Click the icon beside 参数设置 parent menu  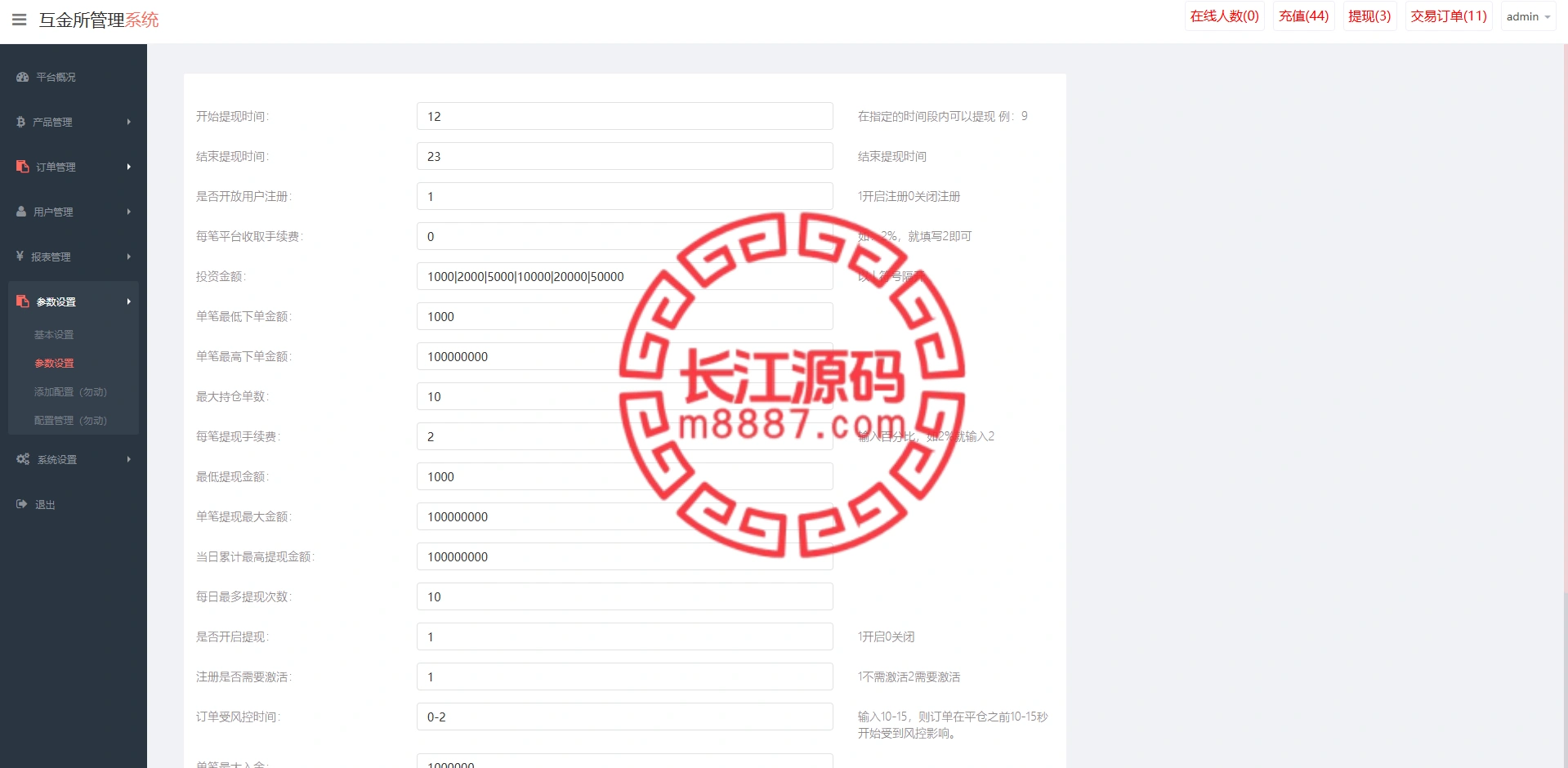23,301
